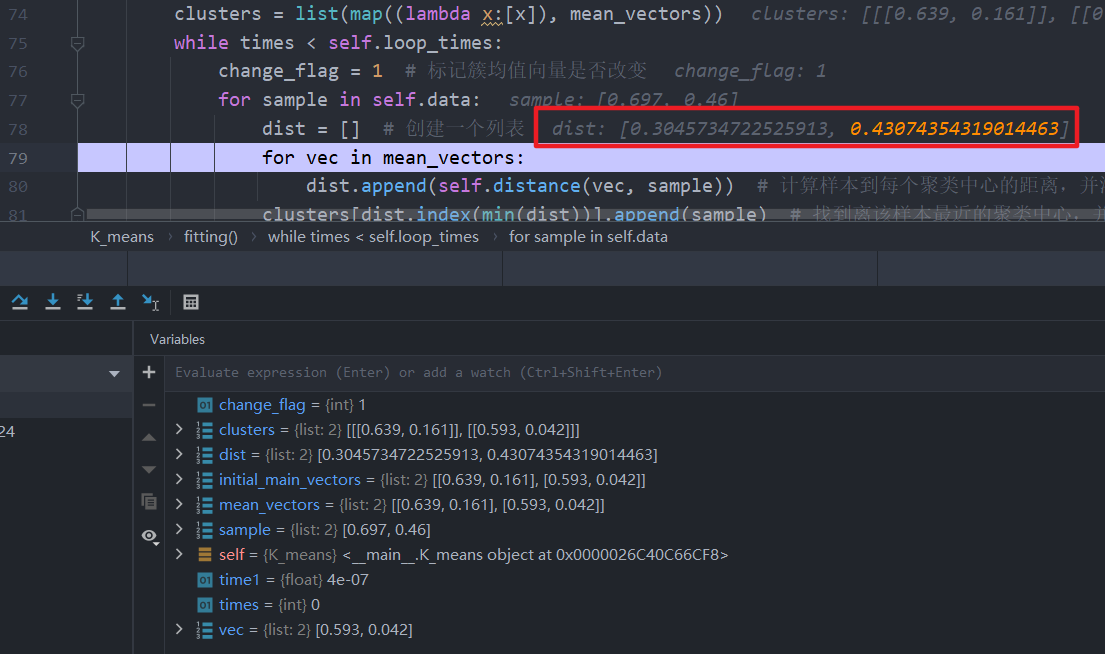Image resolution: width=1105 pixels, height=654 pixels.
Task: Expand the mean_vectors variable node
Action: pos(179,505)
